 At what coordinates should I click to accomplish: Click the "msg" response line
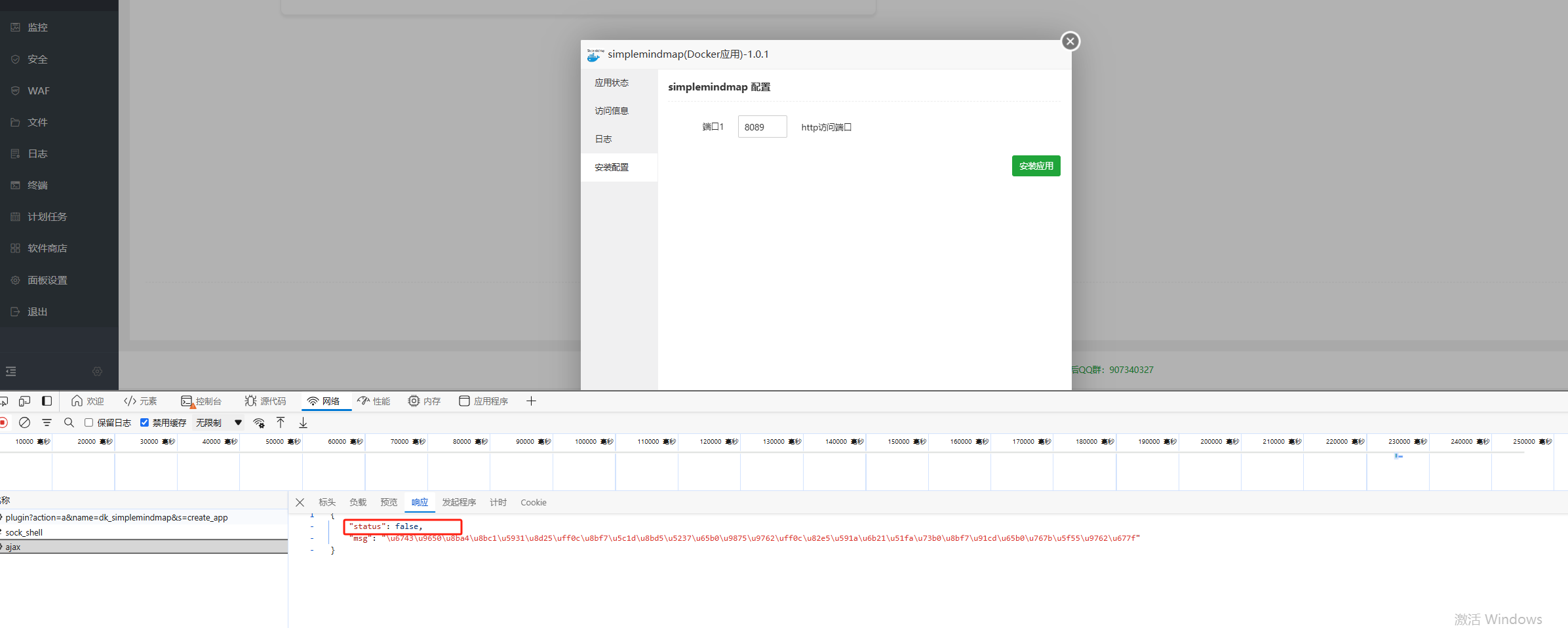click(x=744, y=538)
